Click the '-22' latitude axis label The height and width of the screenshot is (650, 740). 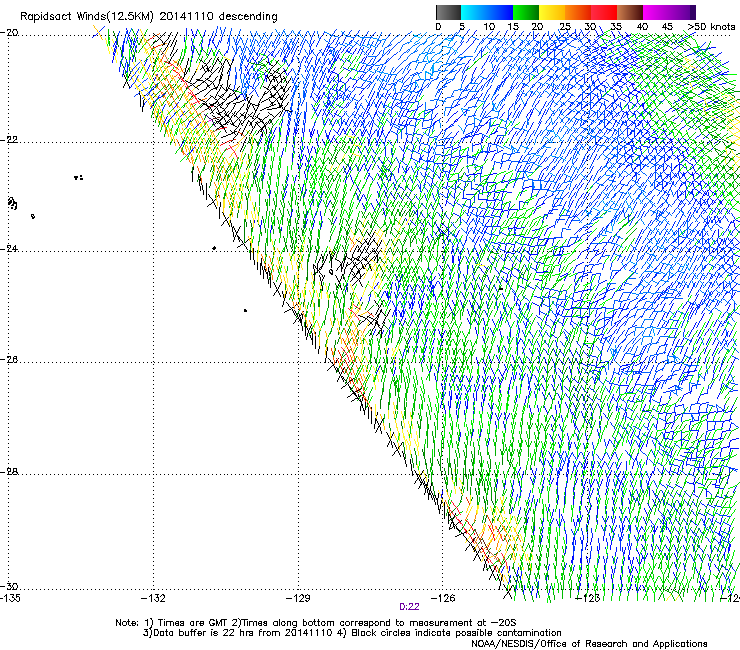(x=9, y=140)
